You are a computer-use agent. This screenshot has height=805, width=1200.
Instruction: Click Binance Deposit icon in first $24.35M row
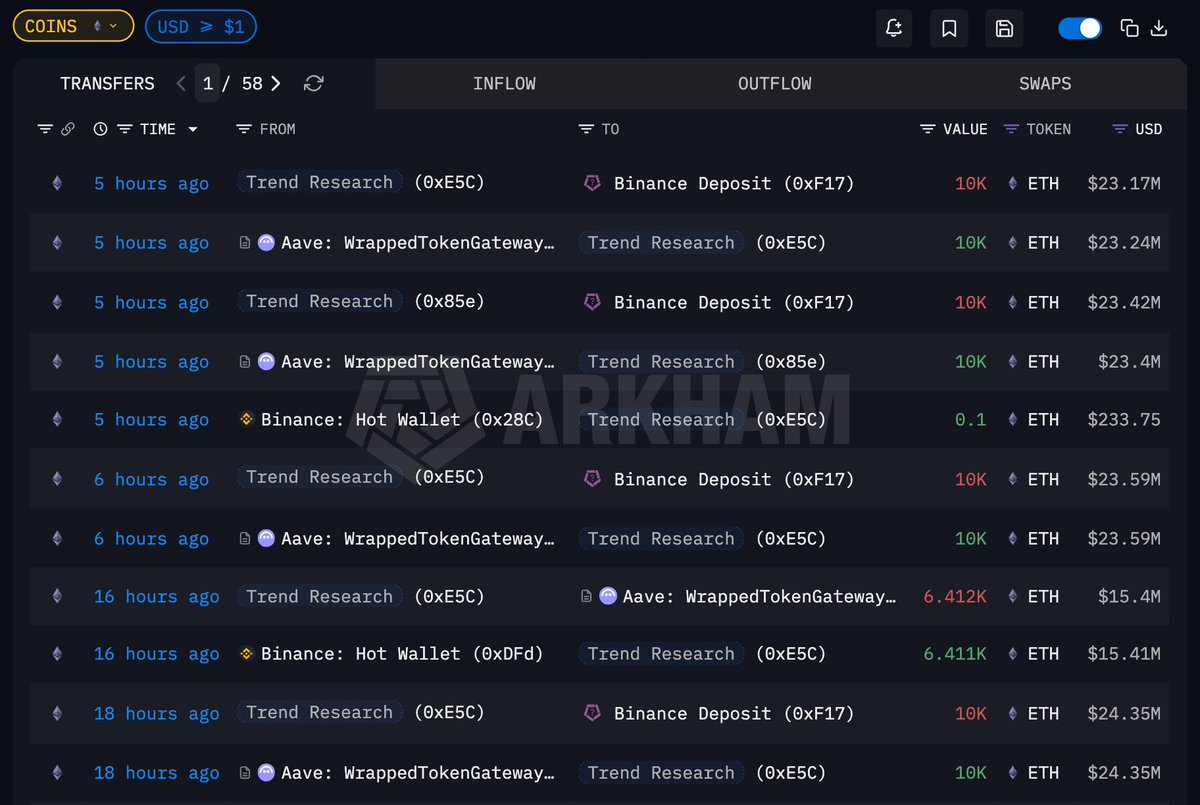tap(592, 713)
